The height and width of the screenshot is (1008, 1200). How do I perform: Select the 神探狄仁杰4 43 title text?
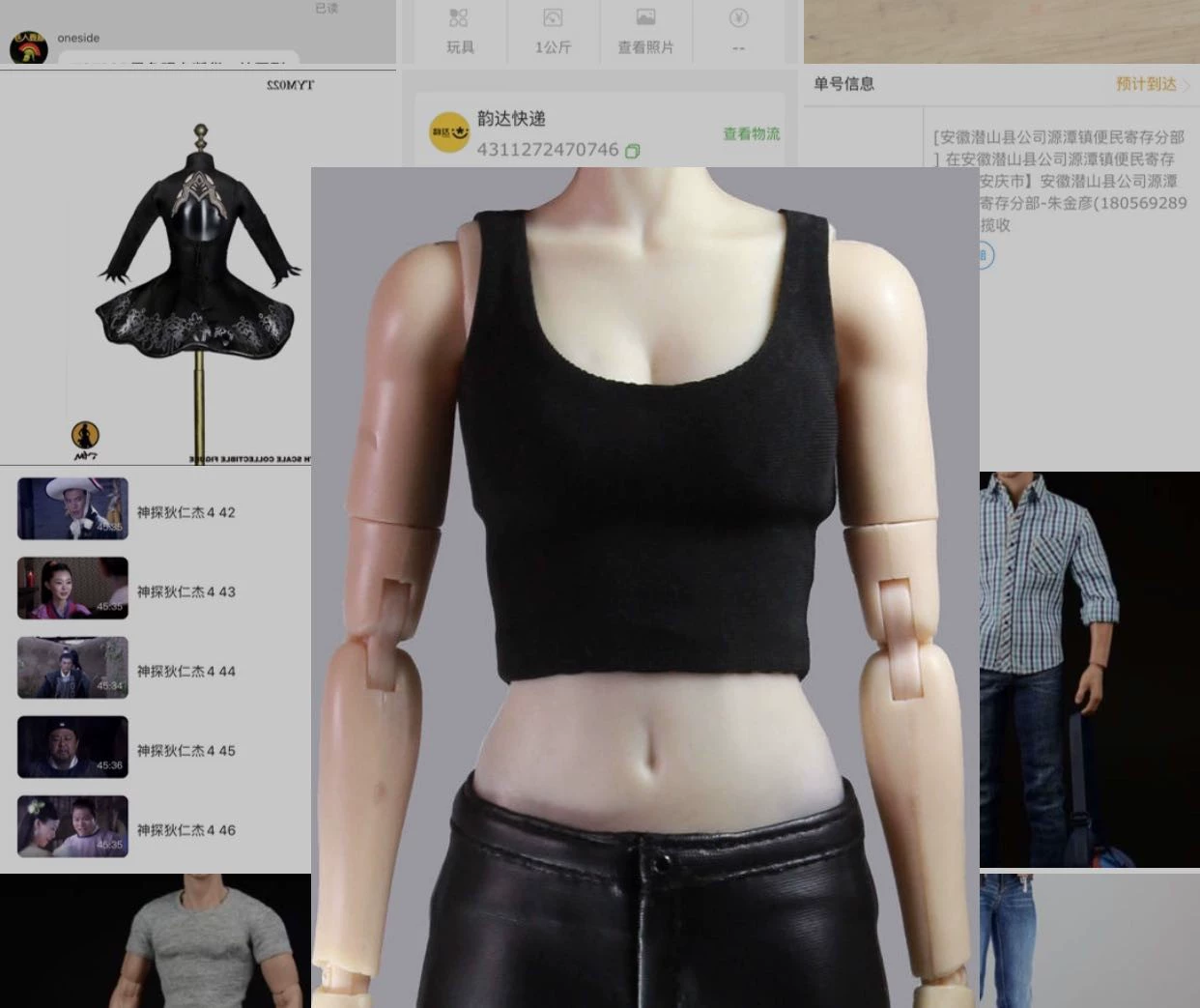click(x=186, y=591)
